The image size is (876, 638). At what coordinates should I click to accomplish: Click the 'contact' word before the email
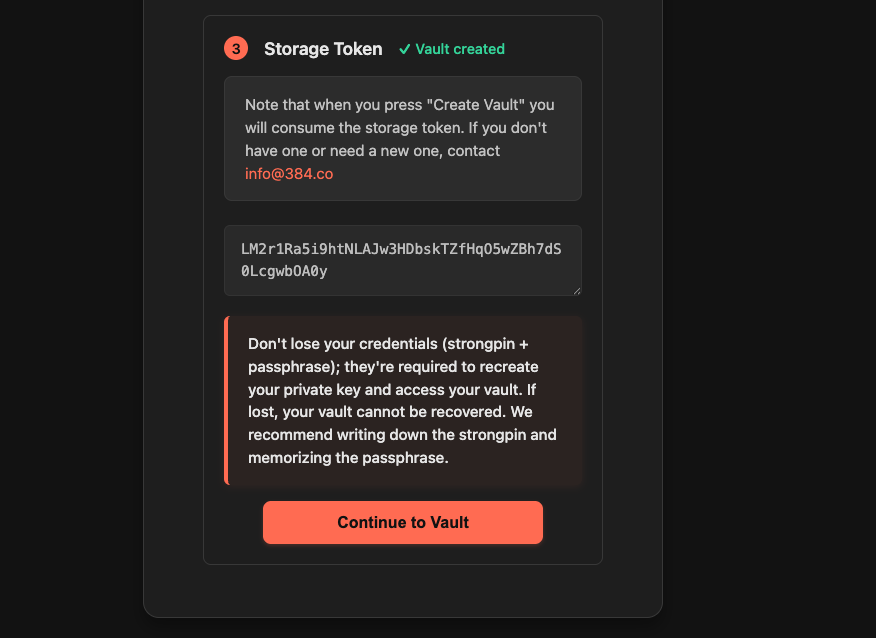coord(473,151)
